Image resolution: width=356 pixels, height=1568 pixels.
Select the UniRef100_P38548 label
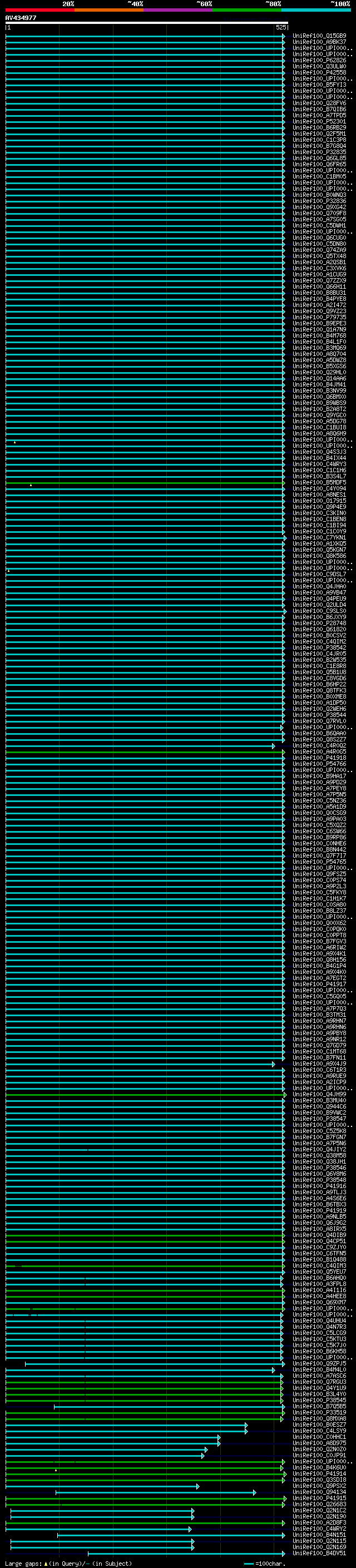point(319,1180)
